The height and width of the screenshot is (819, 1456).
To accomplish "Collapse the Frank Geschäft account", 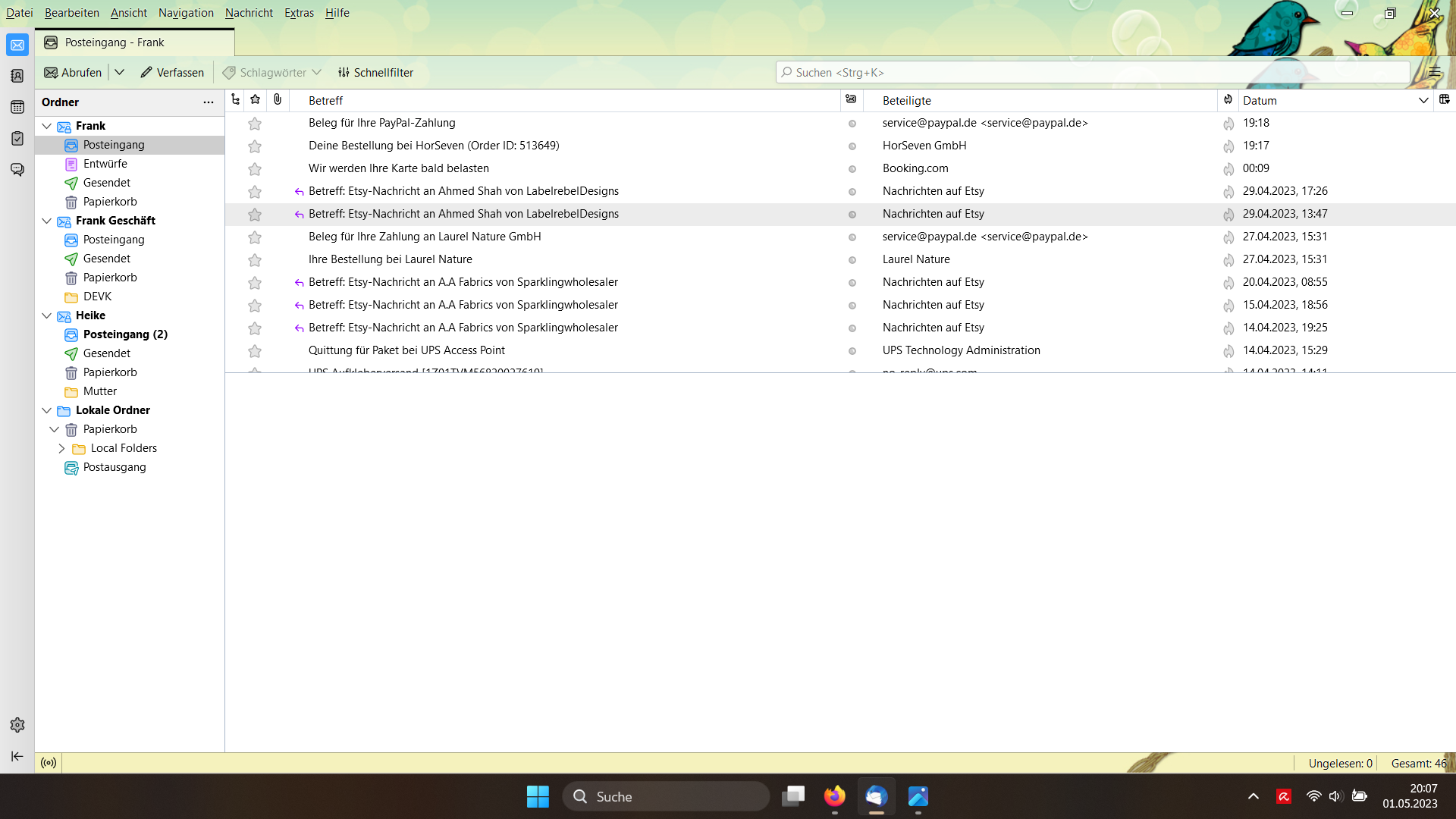I will click(47, 221).
